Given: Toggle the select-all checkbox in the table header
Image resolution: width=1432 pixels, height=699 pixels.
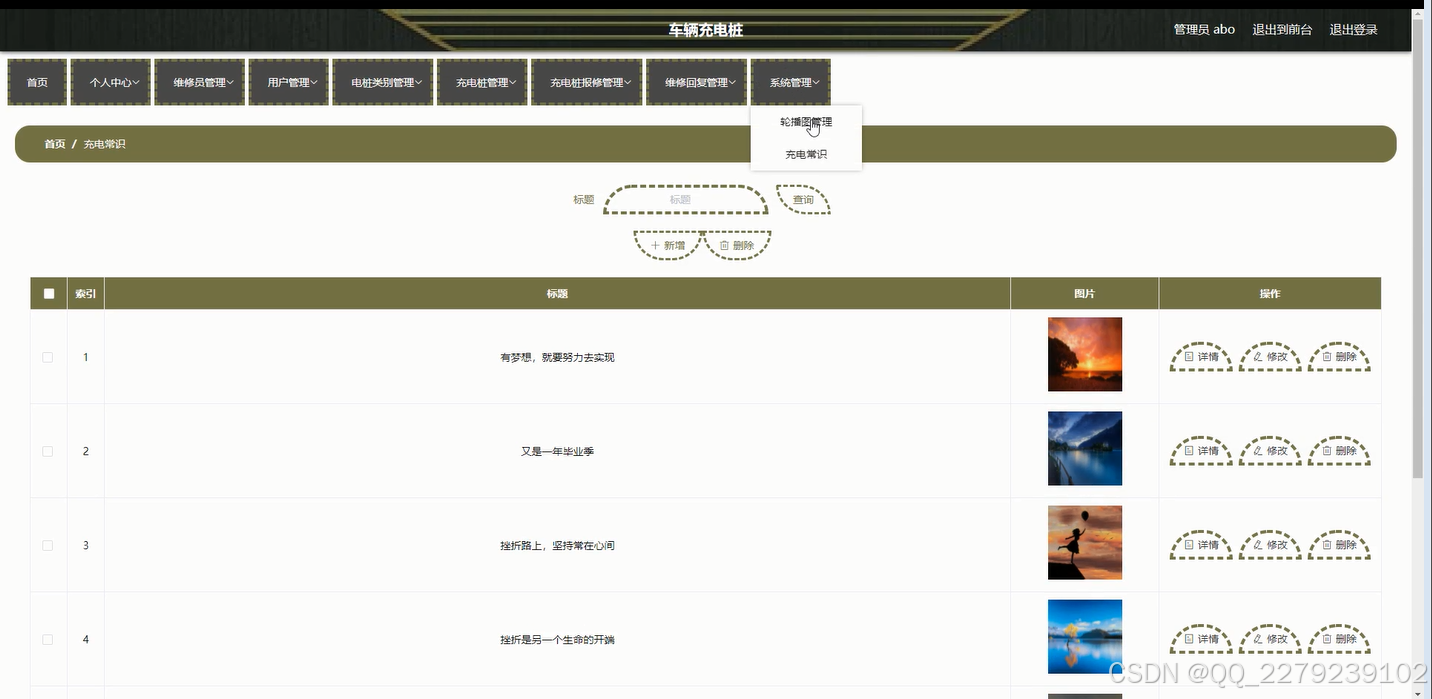Looking at the screenshot, I should click(48, 293).
